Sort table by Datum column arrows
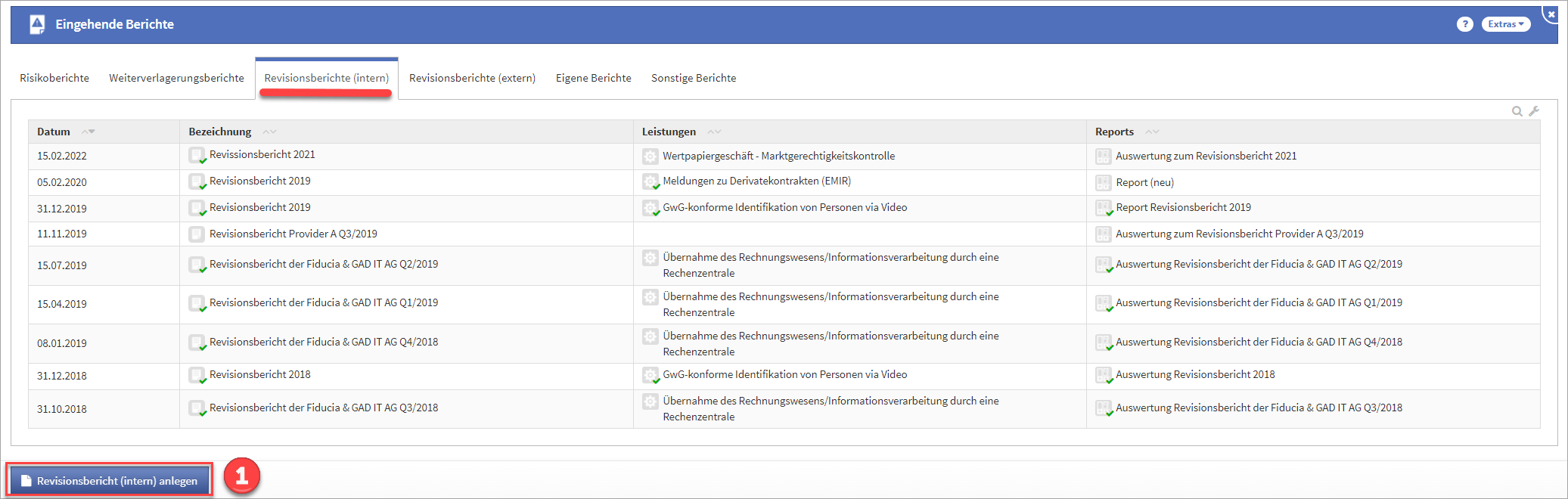This screenshot has width=1568, height=499. click(x=88, y=132)
